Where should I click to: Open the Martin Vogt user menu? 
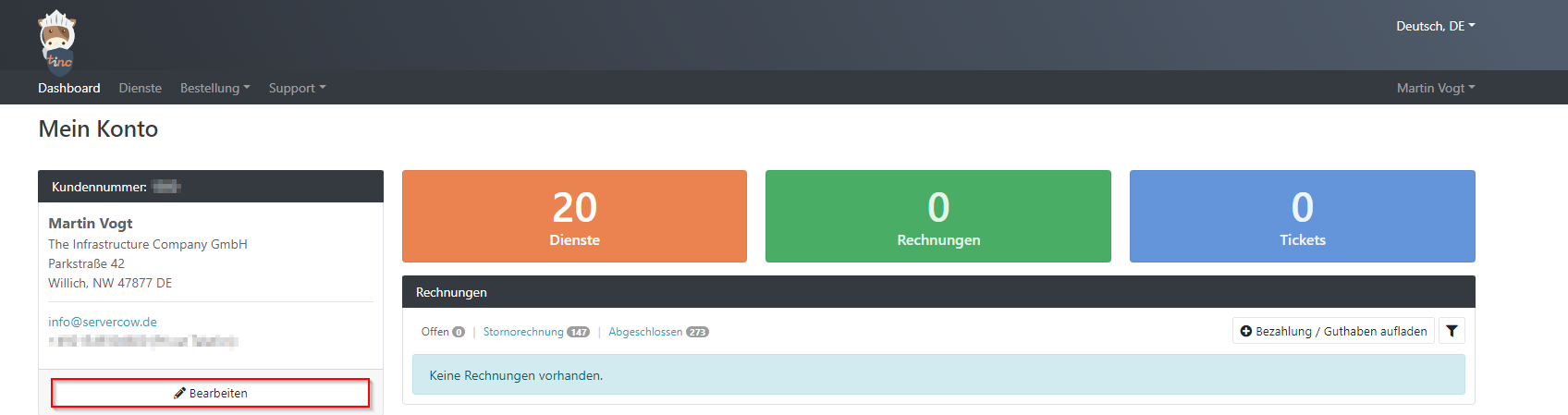(x=1435, y=88)
